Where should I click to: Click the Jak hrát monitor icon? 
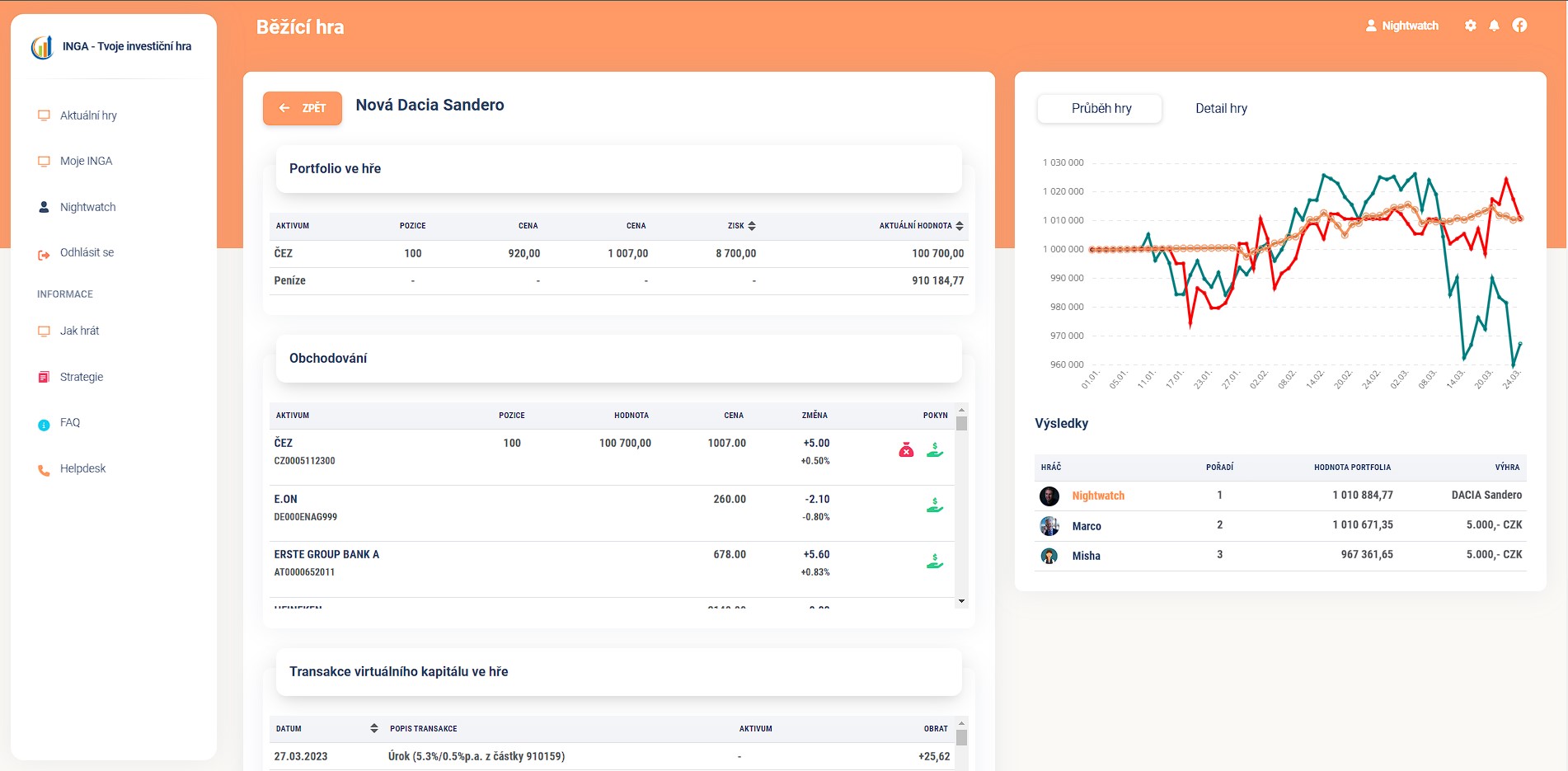pyautogui.click(x=44, y=331)
